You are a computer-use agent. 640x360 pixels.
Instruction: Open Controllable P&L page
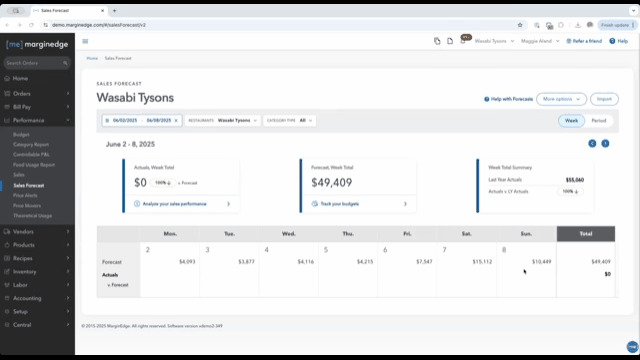(x=31, y=155)
